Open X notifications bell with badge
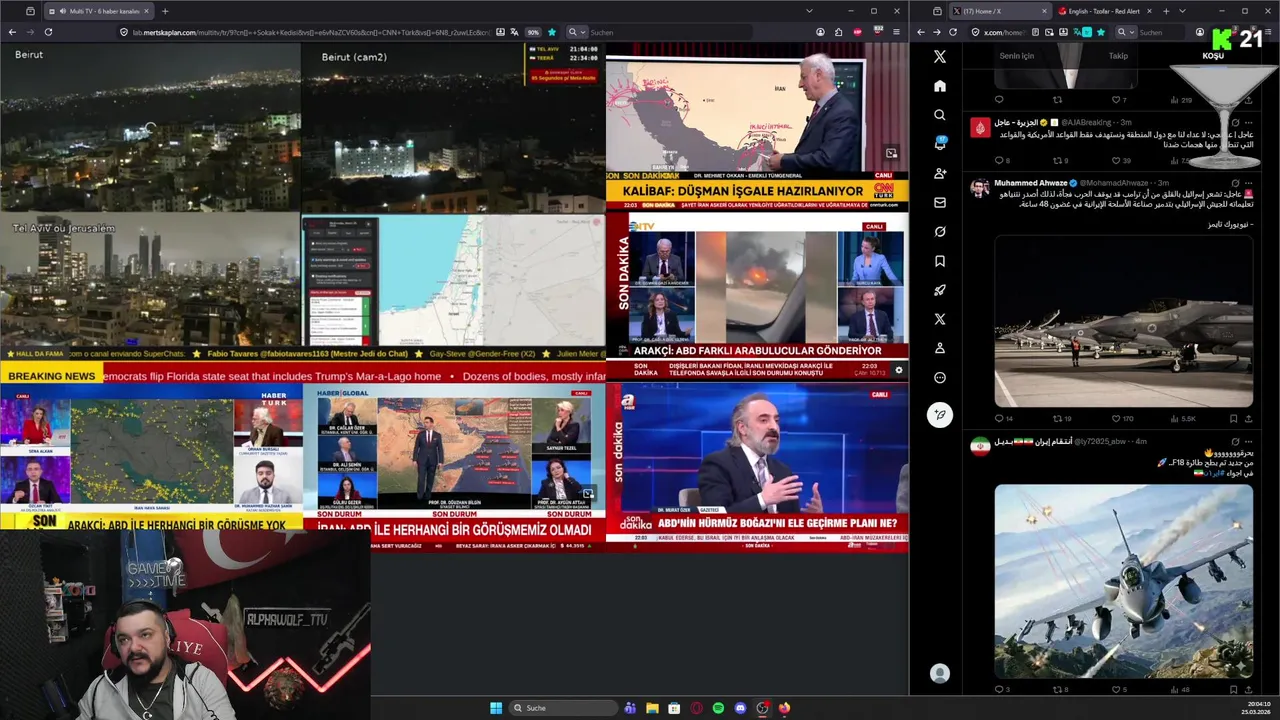This screenshot has width=1280, height=720. point(940,144)
